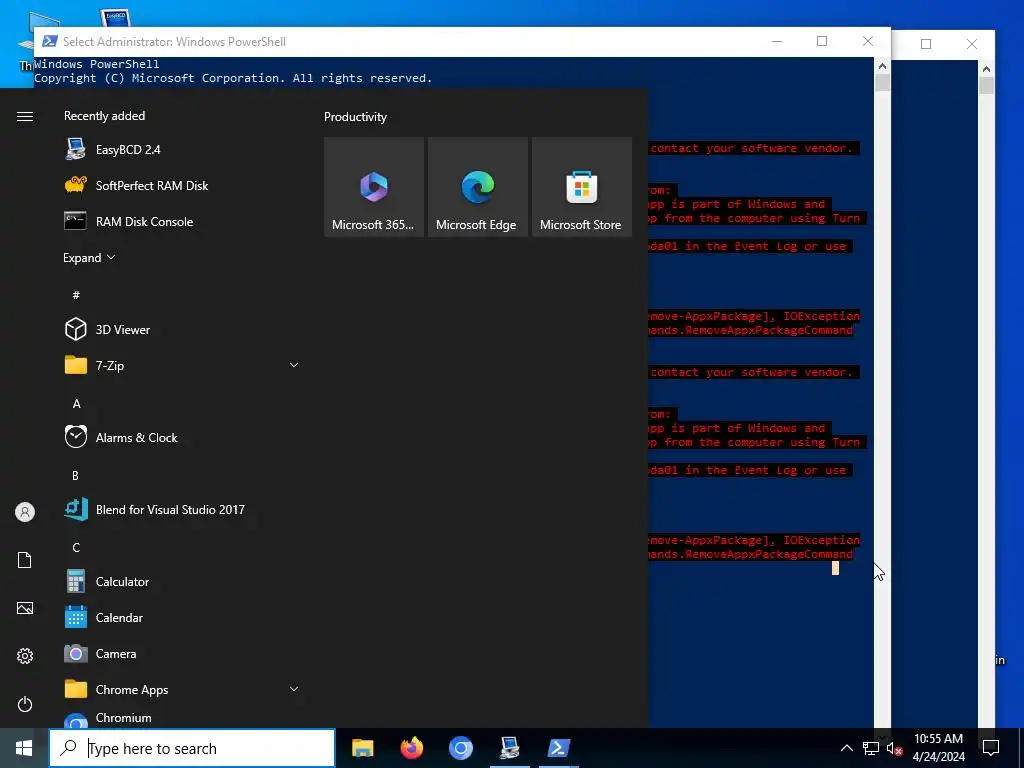Jump to letter C section header

click(76, 547)
